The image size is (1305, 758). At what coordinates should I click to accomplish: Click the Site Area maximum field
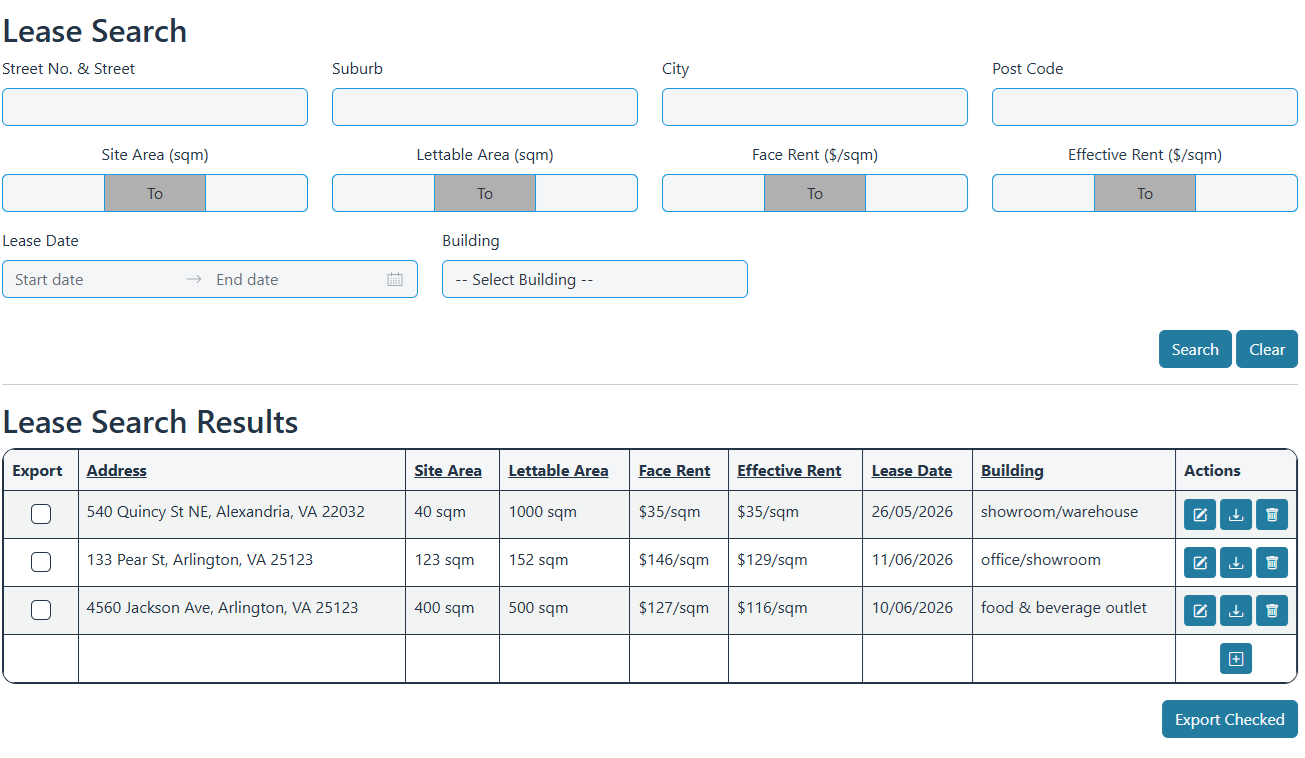(x=256, y=193)
